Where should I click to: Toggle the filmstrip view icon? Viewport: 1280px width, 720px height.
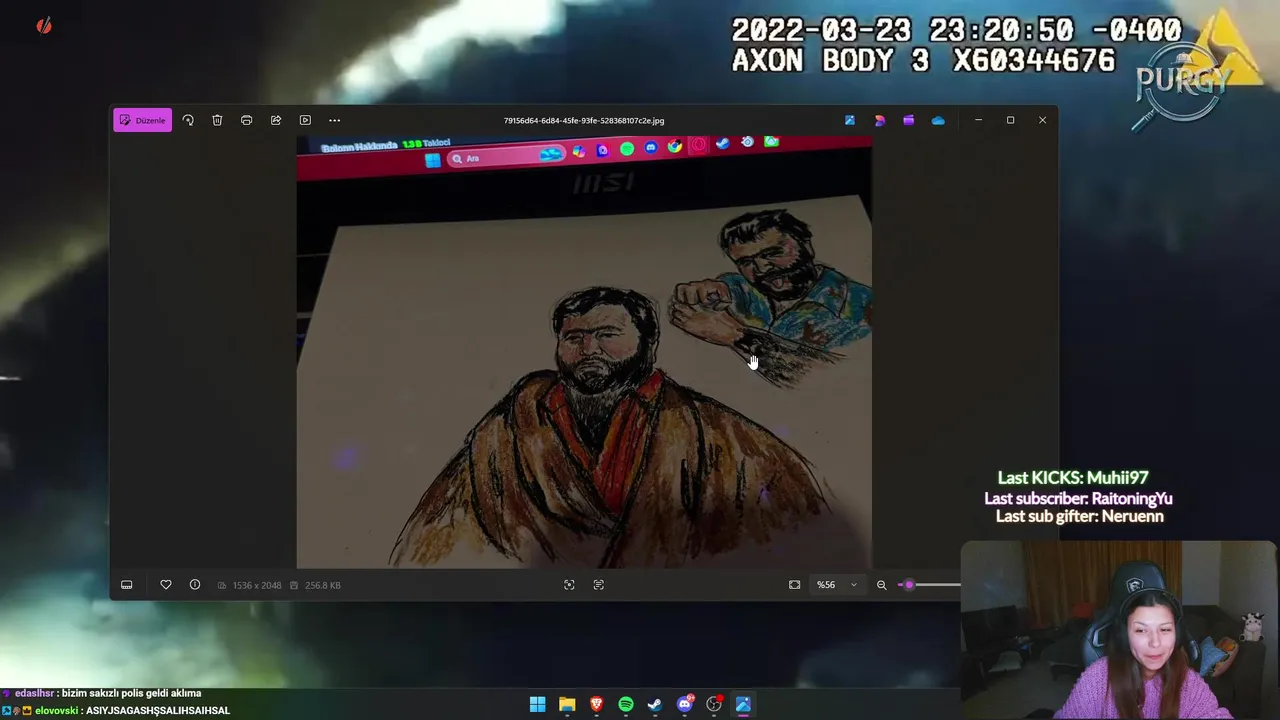point(127,585)
